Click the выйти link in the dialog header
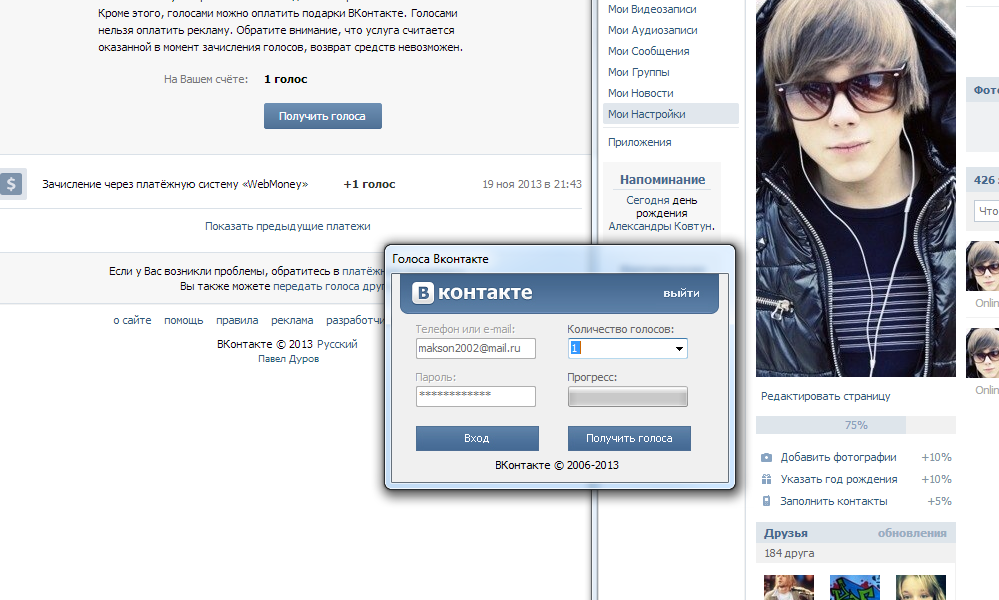 [681, 294]
